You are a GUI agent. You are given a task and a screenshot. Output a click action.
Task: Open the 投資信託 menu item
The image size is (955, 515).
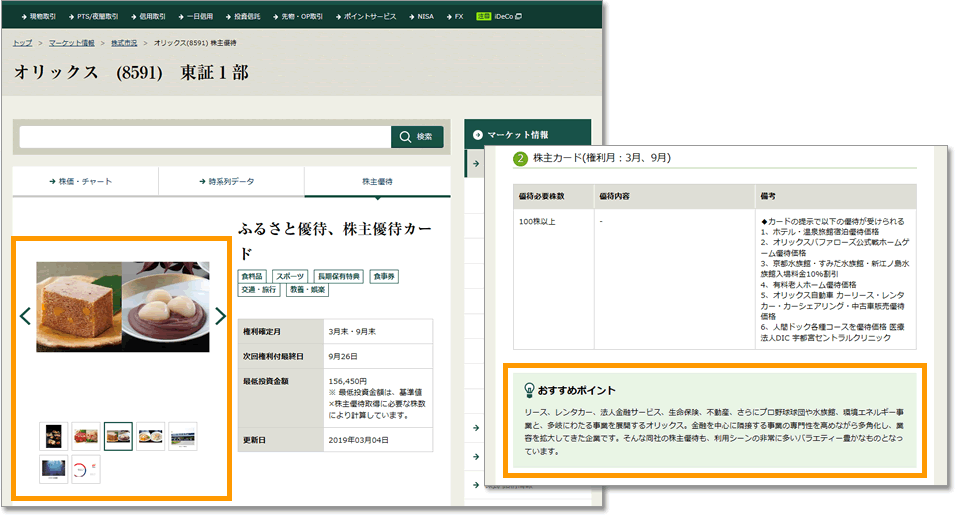[x=242, y=16]
